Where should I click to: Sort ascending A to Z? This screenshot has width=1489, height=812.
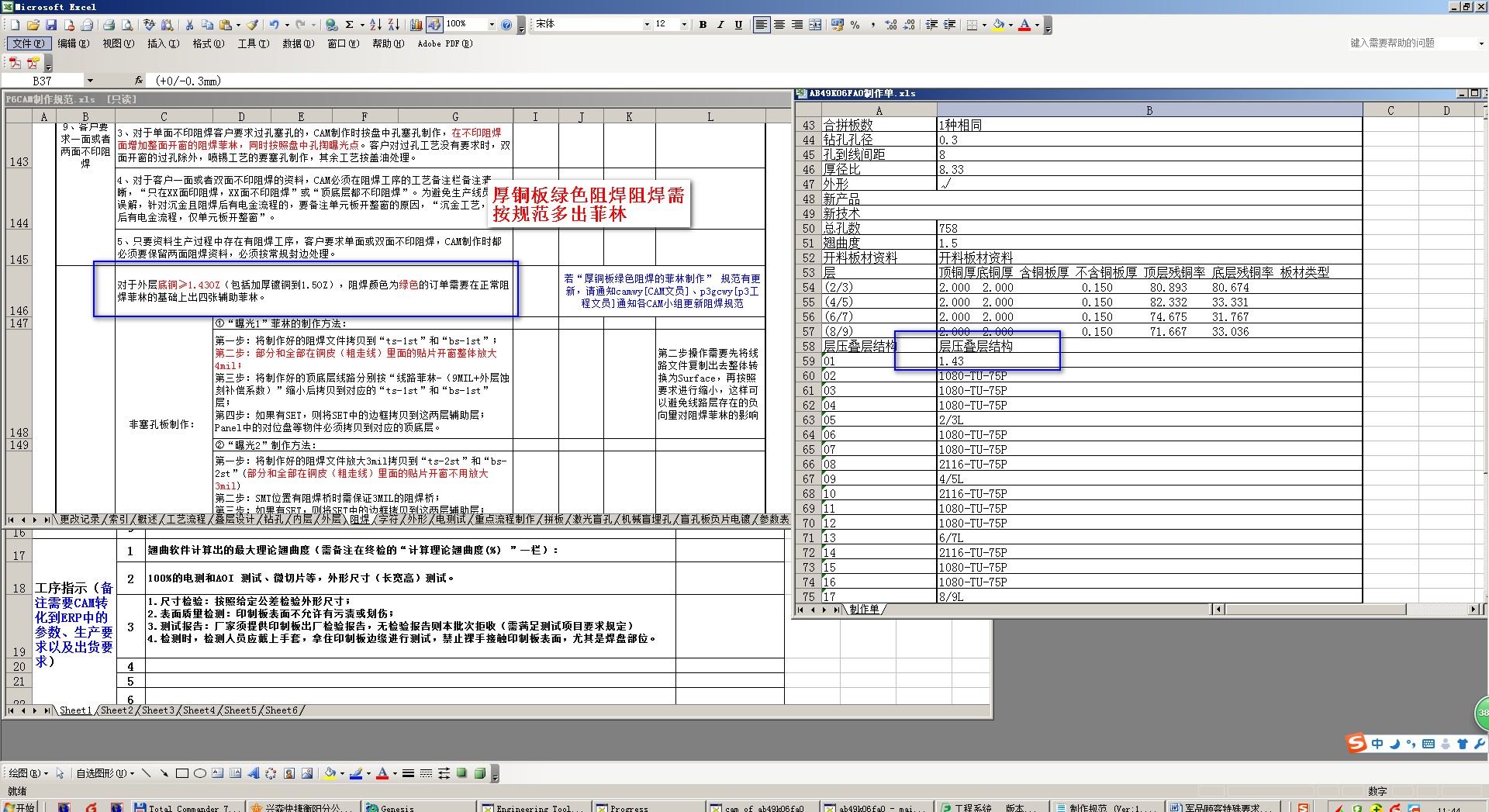pyautogui.click(x=375, y=25)
